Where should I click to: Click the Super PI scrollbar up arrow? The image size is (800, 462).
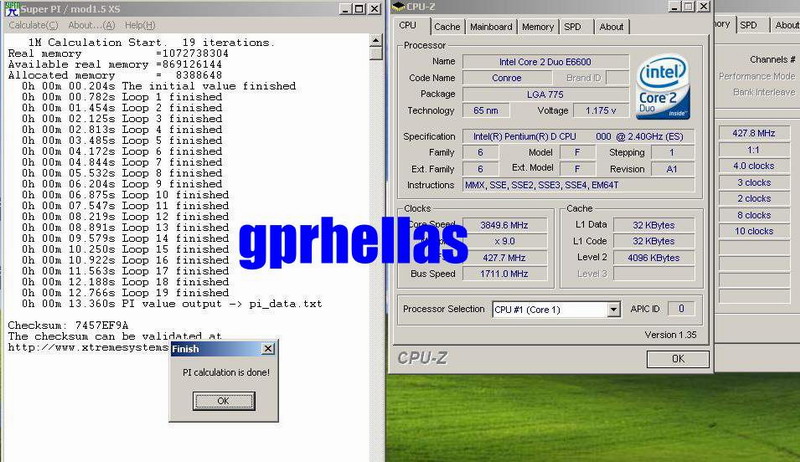(x=376, y=40)
